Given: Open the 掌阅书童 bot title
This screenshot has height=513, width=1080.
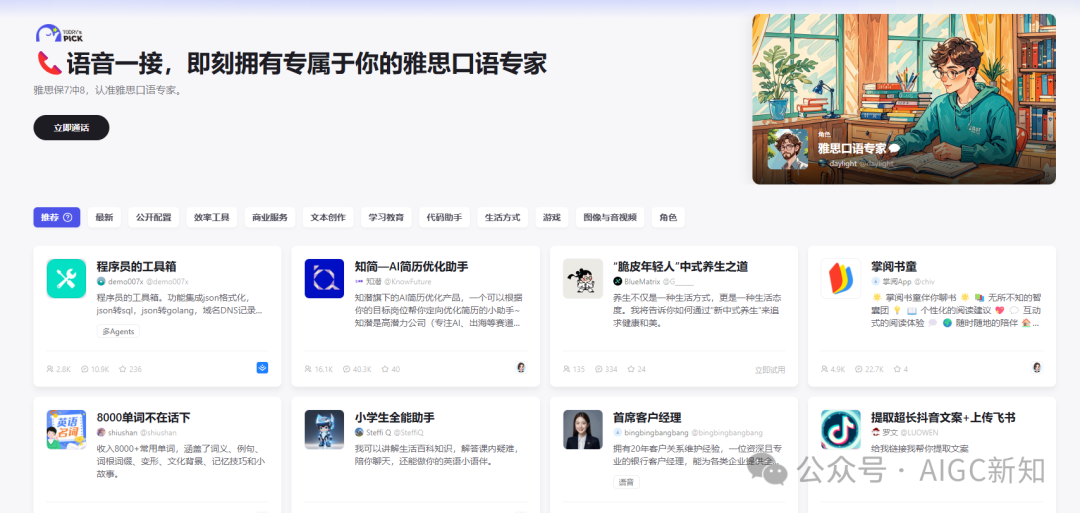Looking at the screenshot, I should click(893, 266).
